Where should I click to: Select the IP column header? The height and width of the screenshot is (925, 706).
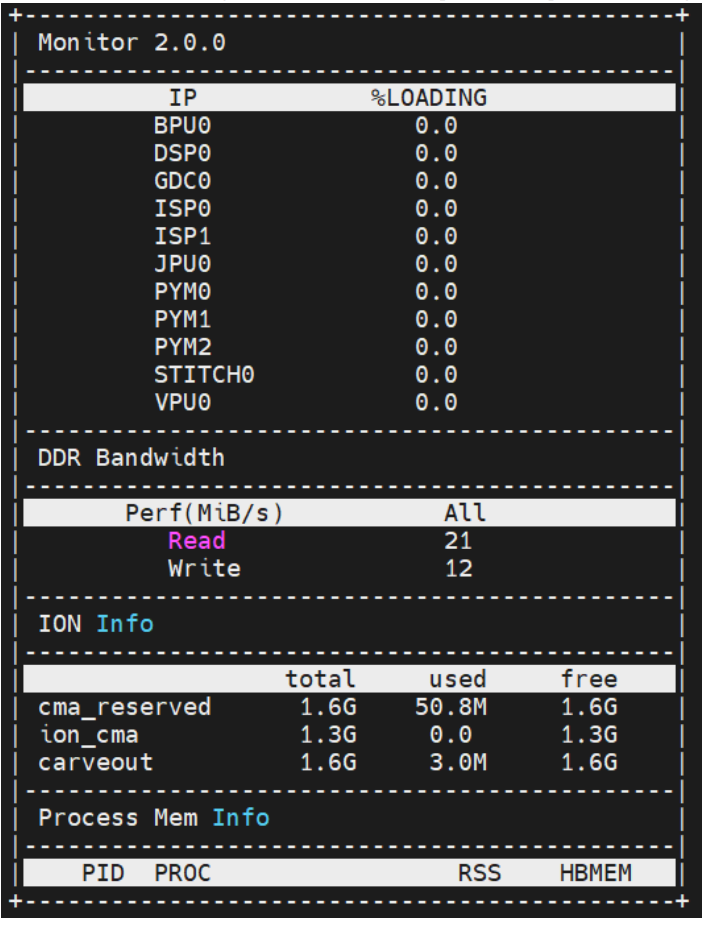click(x=183, y=98)
